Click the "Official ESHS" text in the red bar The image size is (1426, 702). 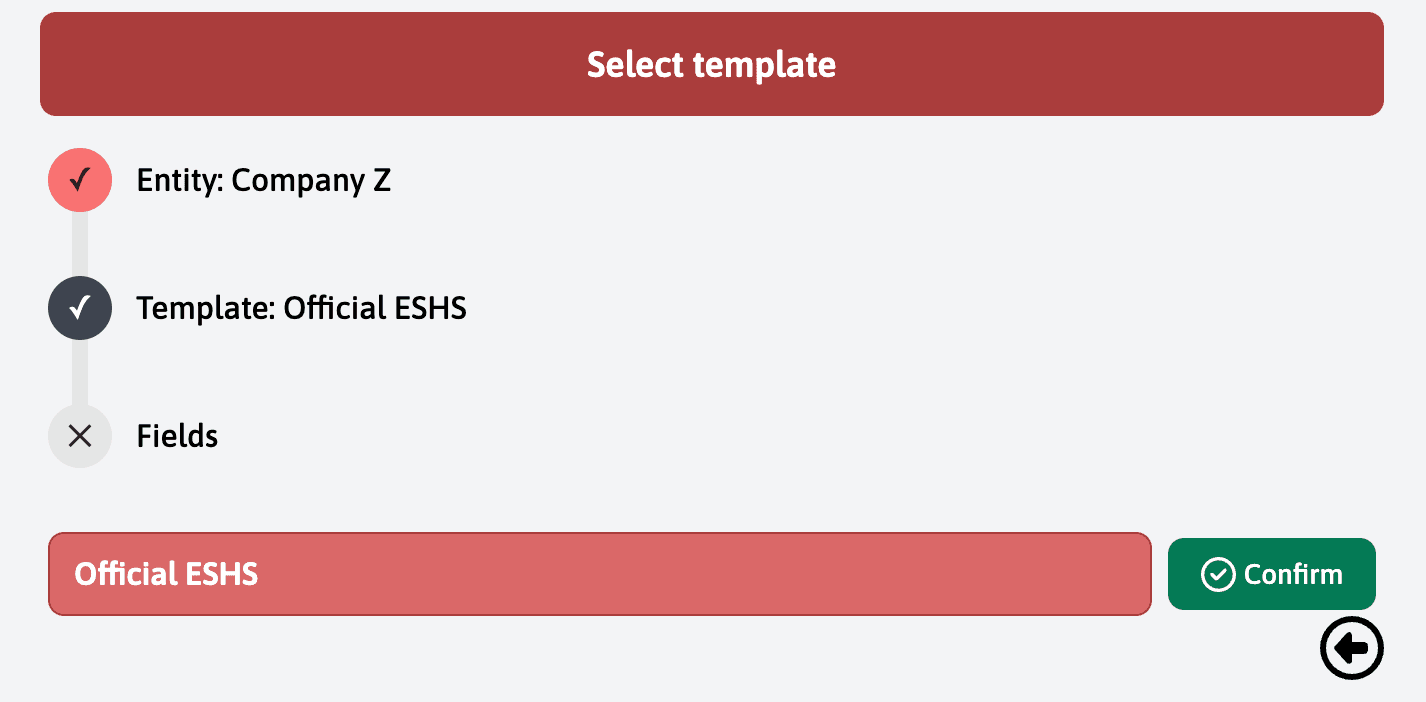pos(166,574)
